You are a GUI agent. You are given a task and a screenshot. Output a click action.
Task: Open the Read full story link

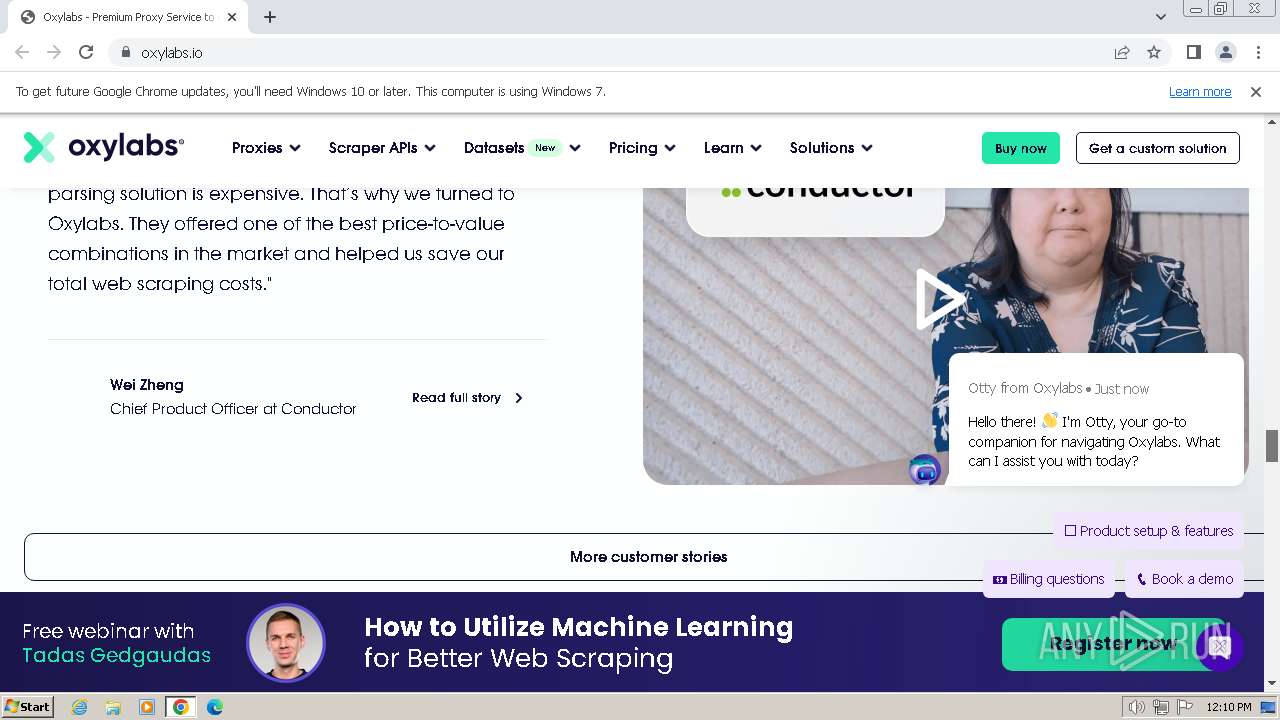click(467, 397)
